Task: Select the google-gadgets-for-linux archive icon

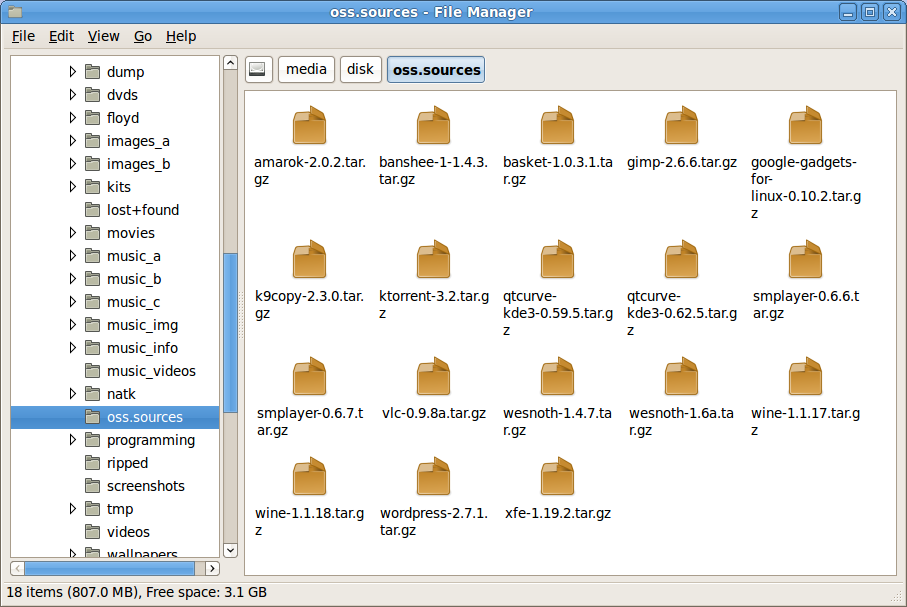Action: pos(805,125)
